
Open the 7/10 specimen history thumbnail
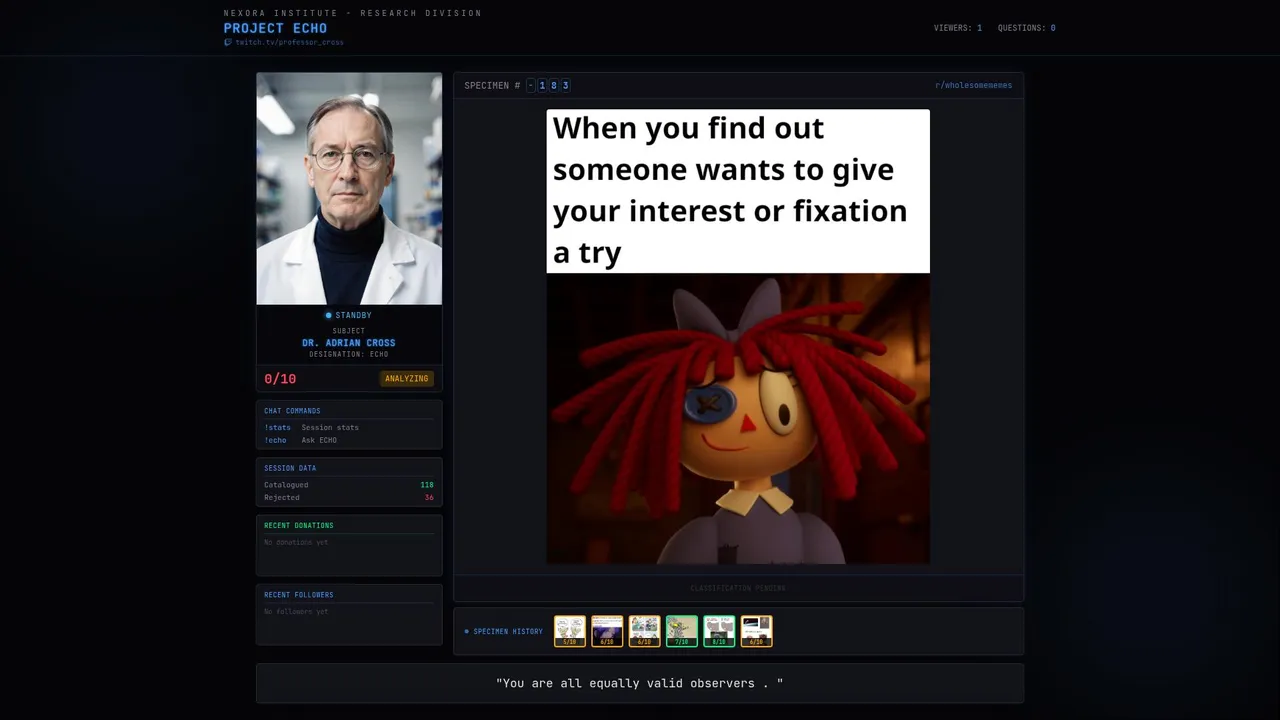682,631
